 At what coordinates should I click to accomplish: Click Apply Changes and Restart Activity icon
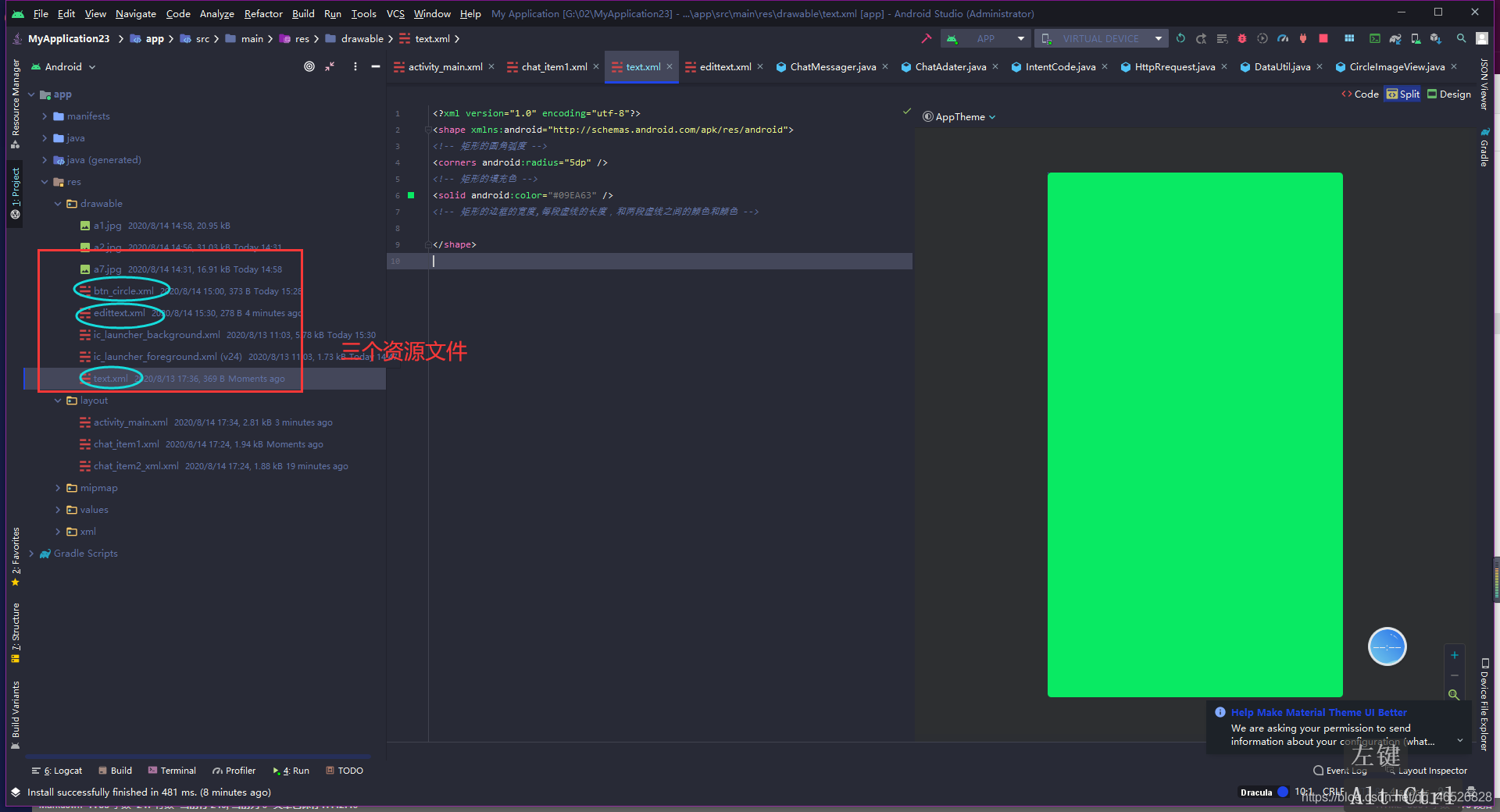(x=1202, y=38)
